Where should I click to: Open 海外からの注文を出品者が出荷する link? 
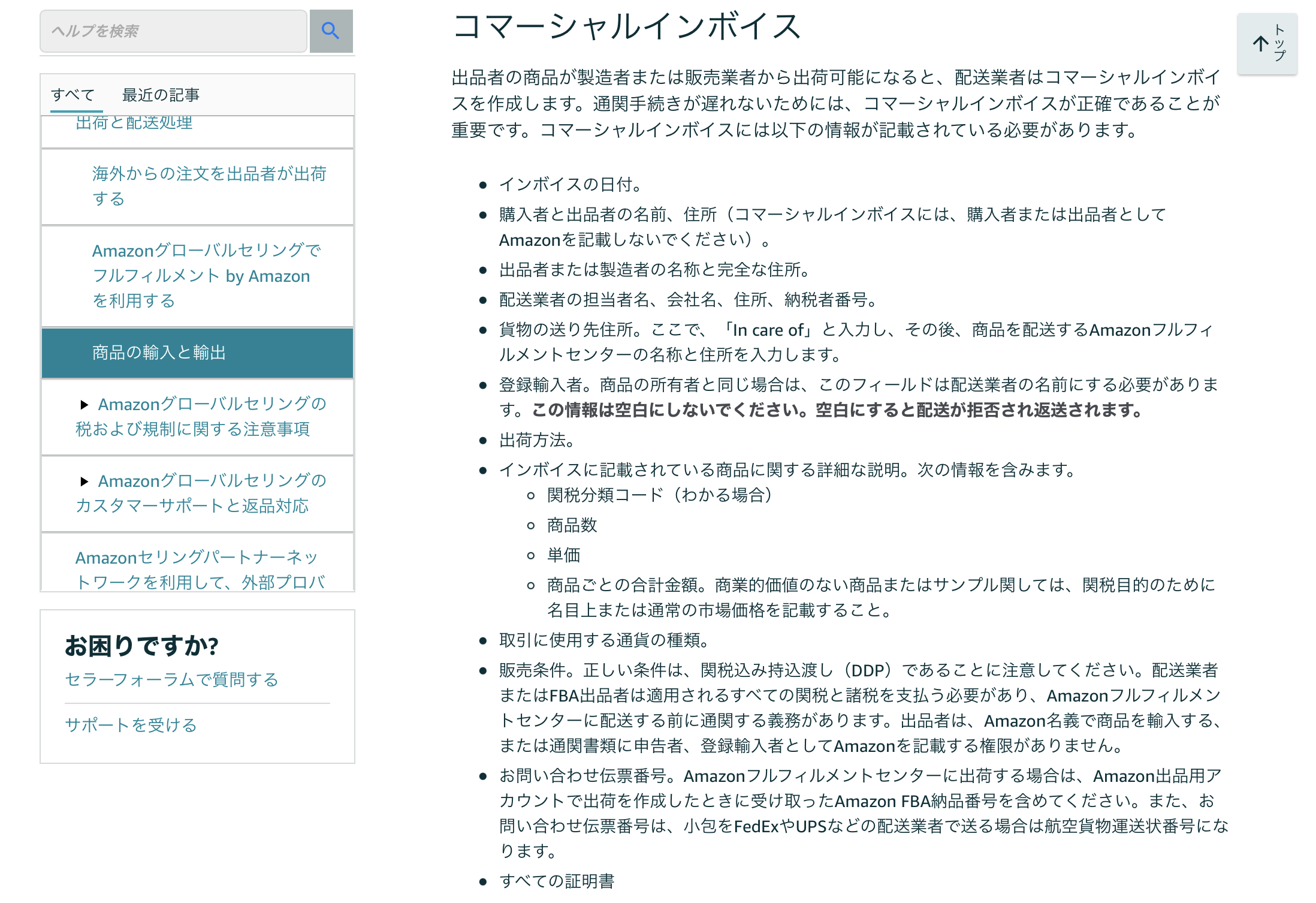tap(209, 186)
